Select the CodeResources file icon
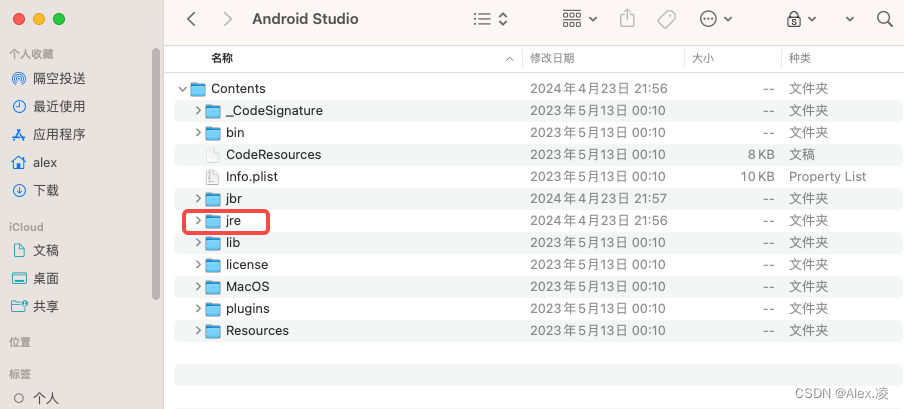The height and width of the screenshot is (409, 904). (213, 155)
